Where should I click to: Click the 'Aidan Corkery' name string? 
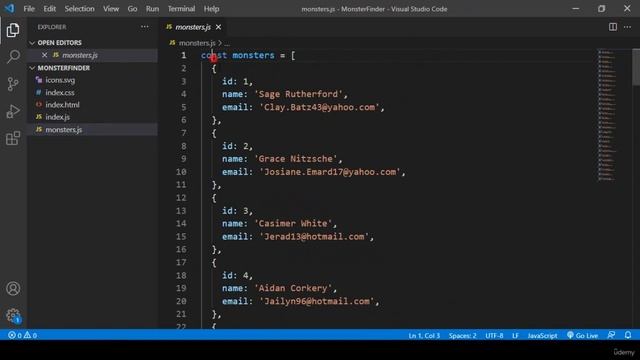click(x=293, y=288)
